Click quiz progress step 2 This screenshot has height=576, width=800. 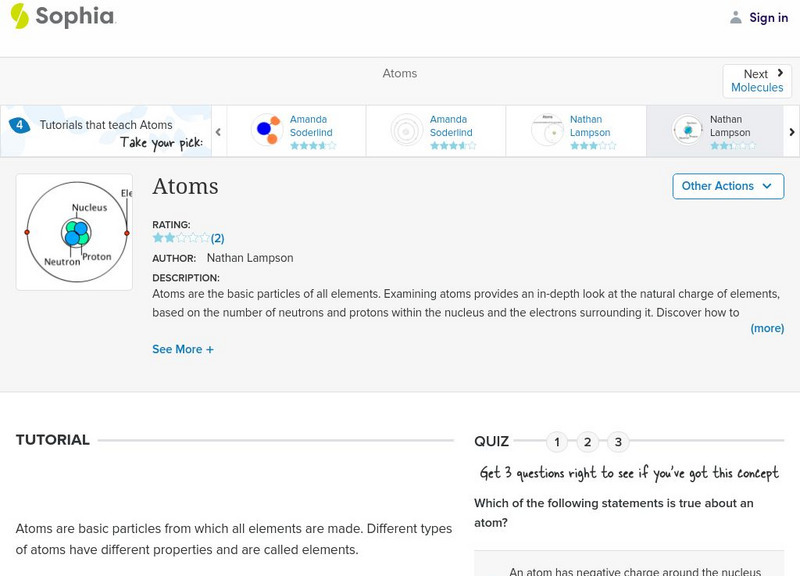tap(587, 439)
